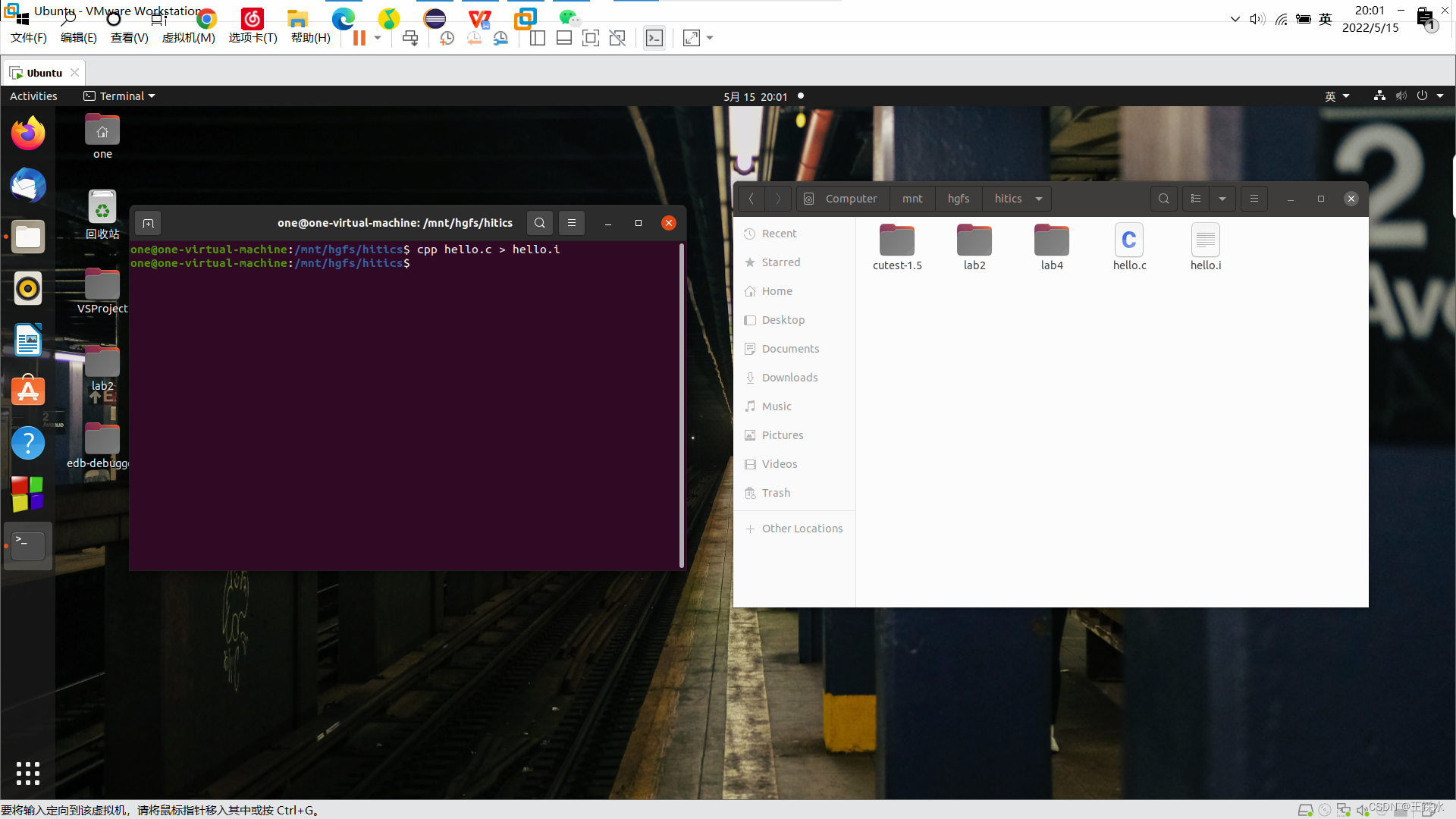Expand the hitics path dropdown arrow
This screenshot has width=1456, height=819.
1039,199
